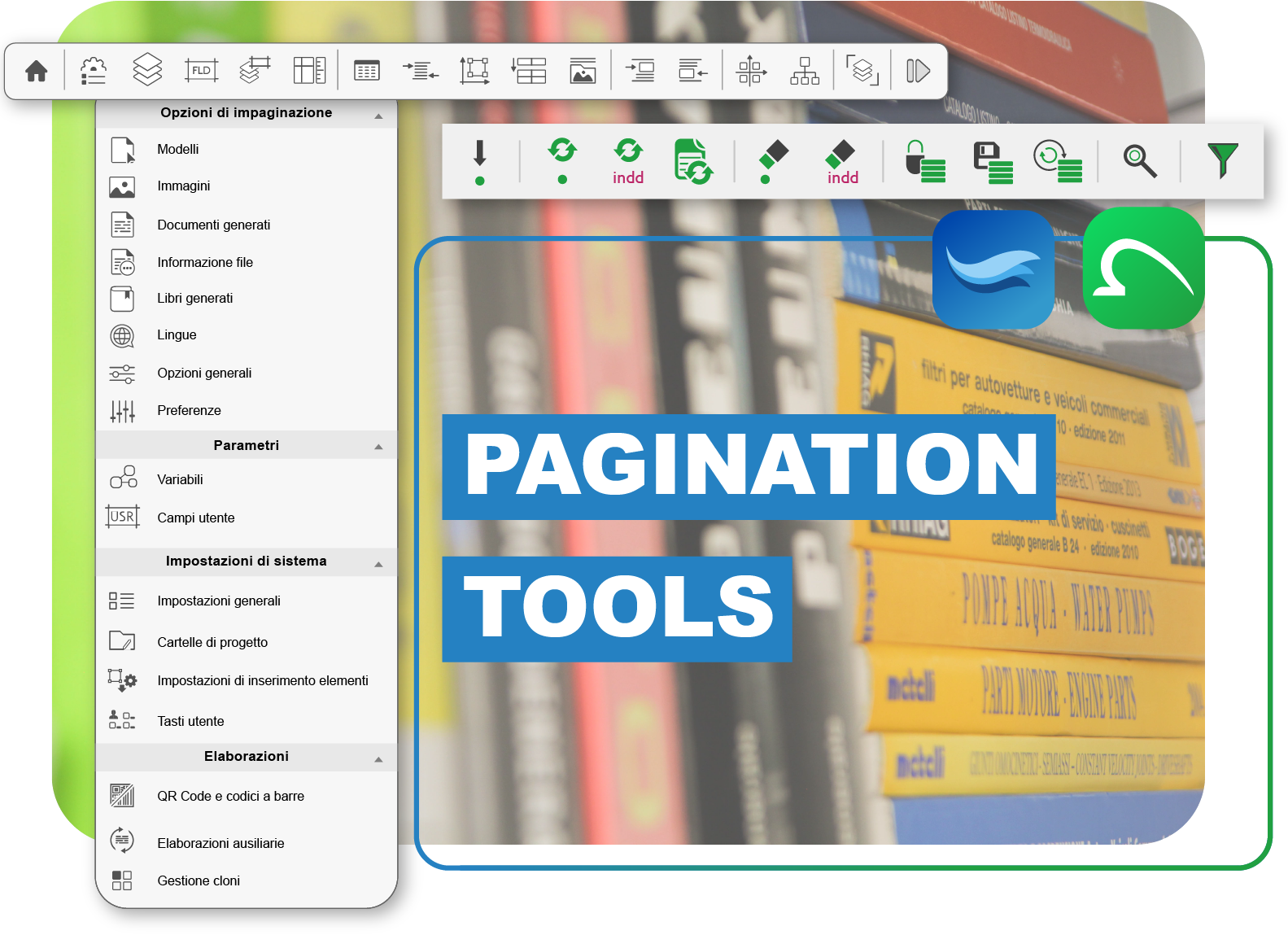Screen dimensions: 1288x935
Task: Collapse the Parametri section
Action: [378, 447]
